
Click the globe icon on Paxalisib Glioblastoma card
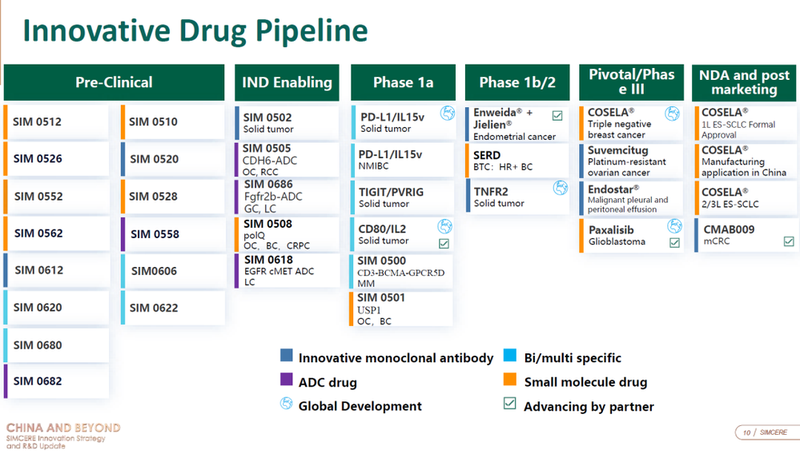coord(676,227)
